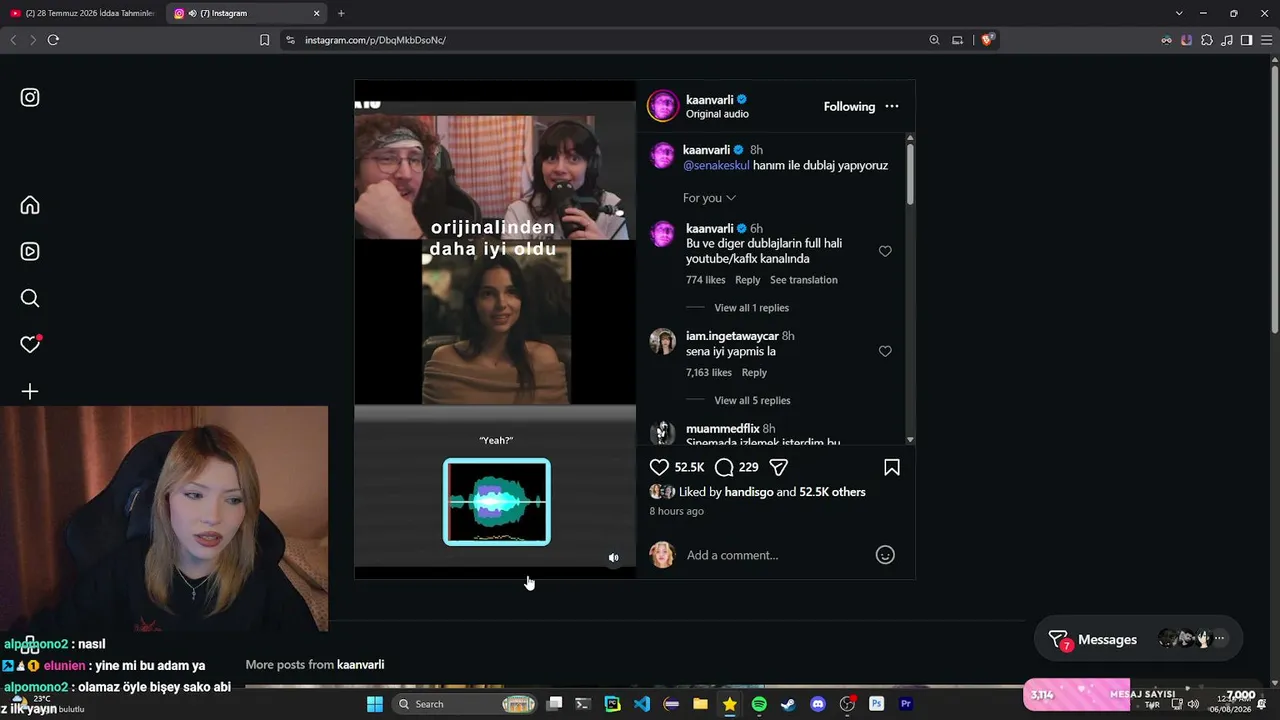Open the tab search dropdown arrow
Screen dimensions: 1280x720
tap(1179, 13)
